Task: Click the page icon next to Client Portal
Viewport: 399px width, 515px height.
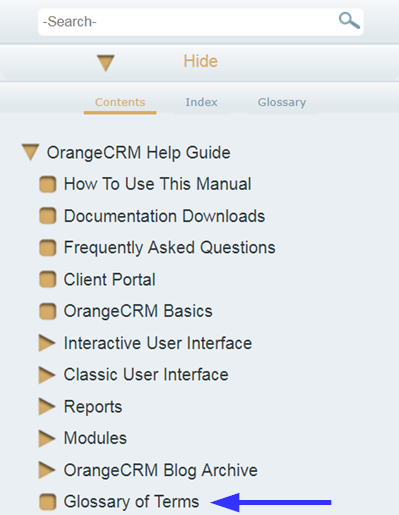Action: [48, 280]
